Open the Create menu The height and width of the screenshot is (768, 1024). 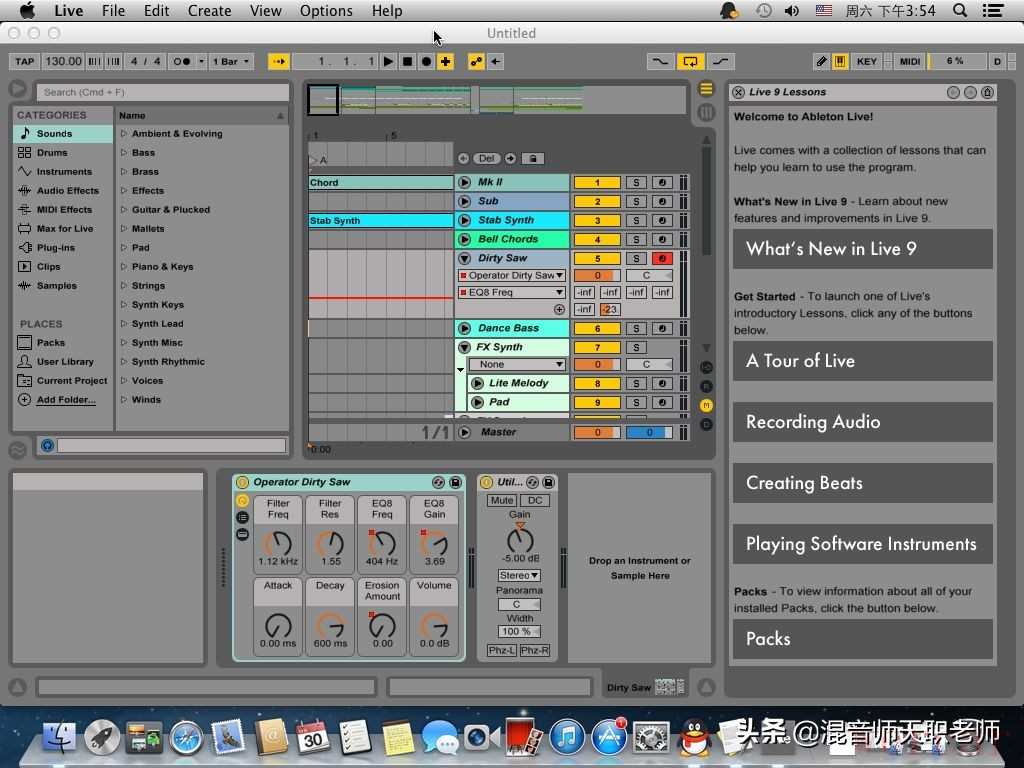[209, 11]
